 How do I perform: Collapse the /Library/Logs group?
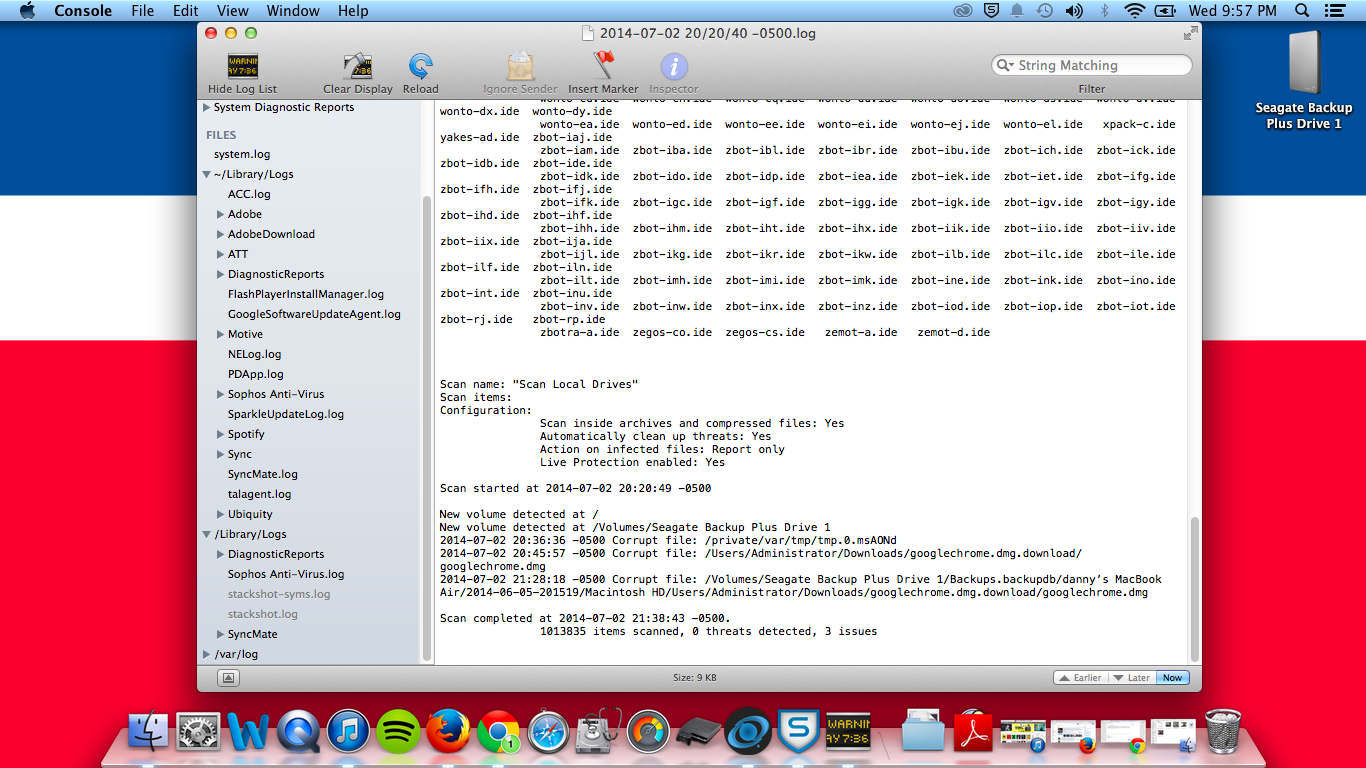207,534
